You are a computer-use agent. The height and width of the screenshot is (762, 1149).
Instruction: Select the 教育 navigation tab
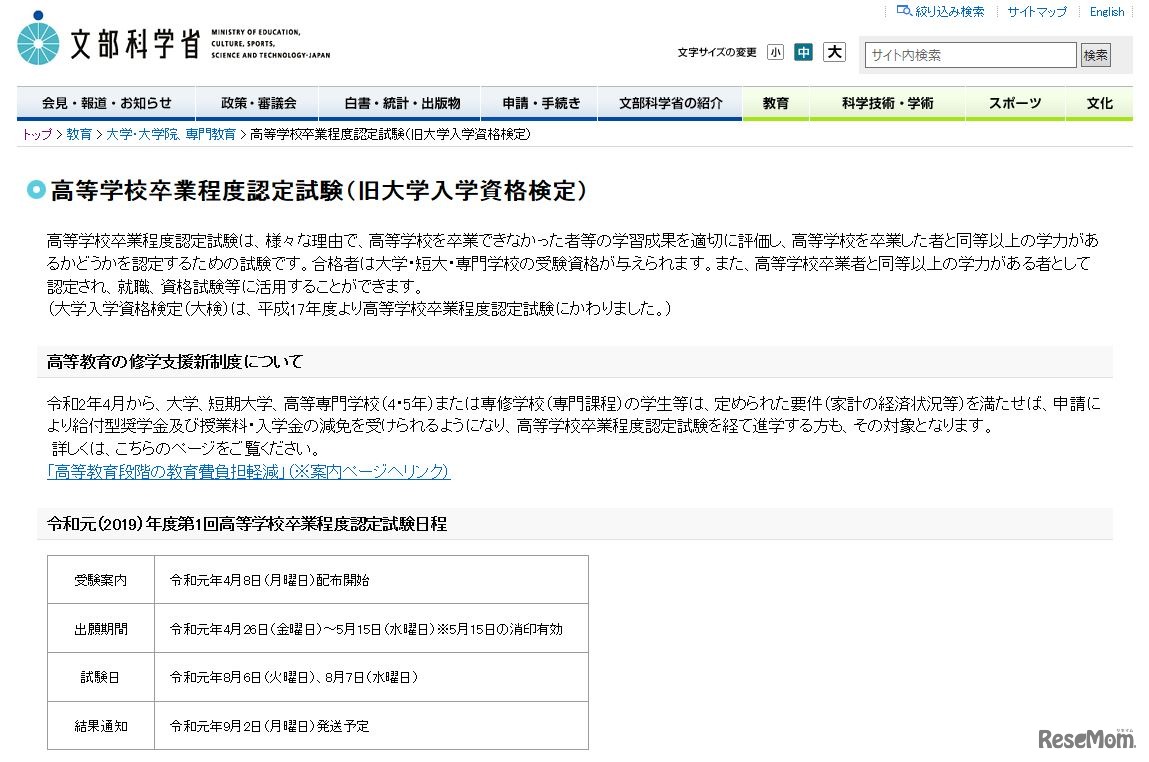[x=776, y=103]
